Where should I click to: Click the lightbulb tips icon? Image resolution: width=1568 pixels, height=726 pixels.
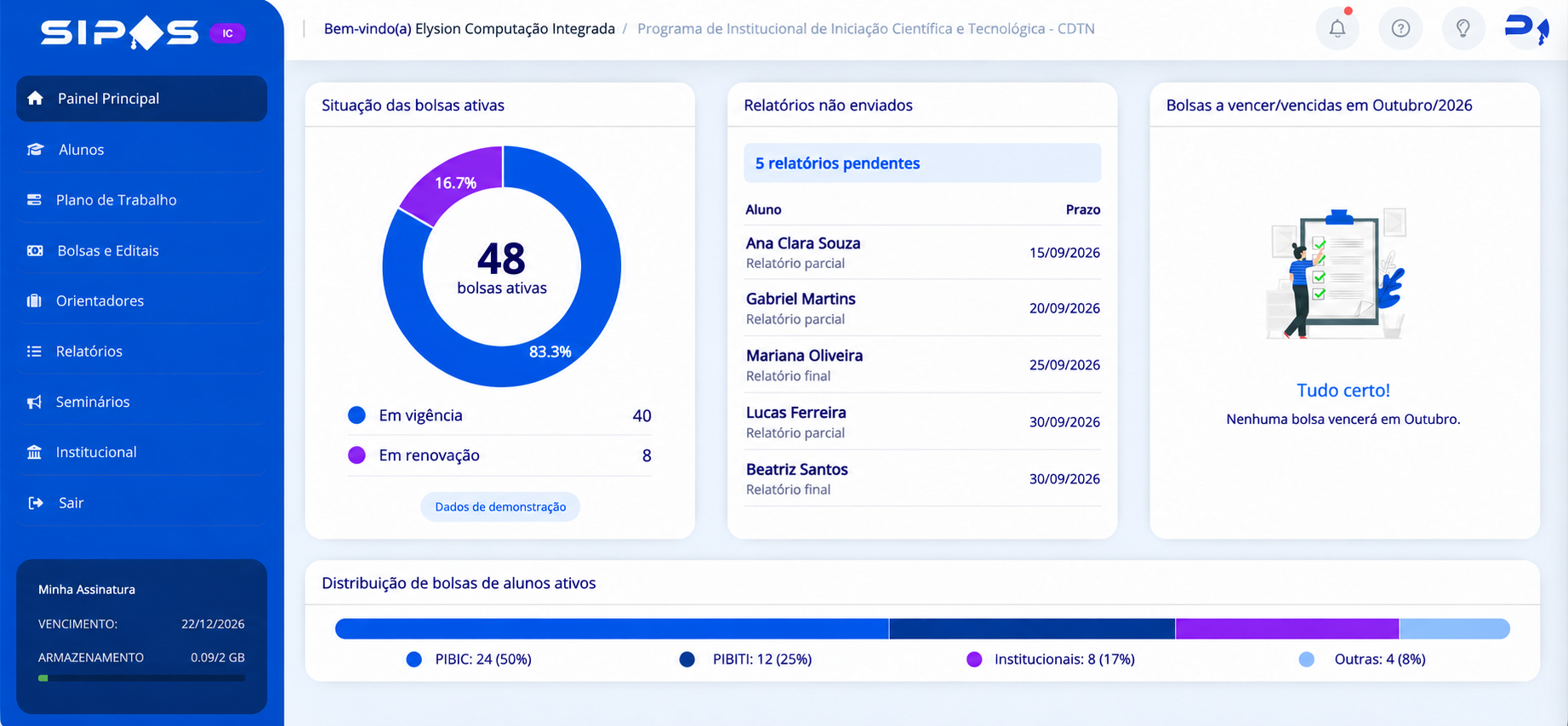[x=1463, y=28]
